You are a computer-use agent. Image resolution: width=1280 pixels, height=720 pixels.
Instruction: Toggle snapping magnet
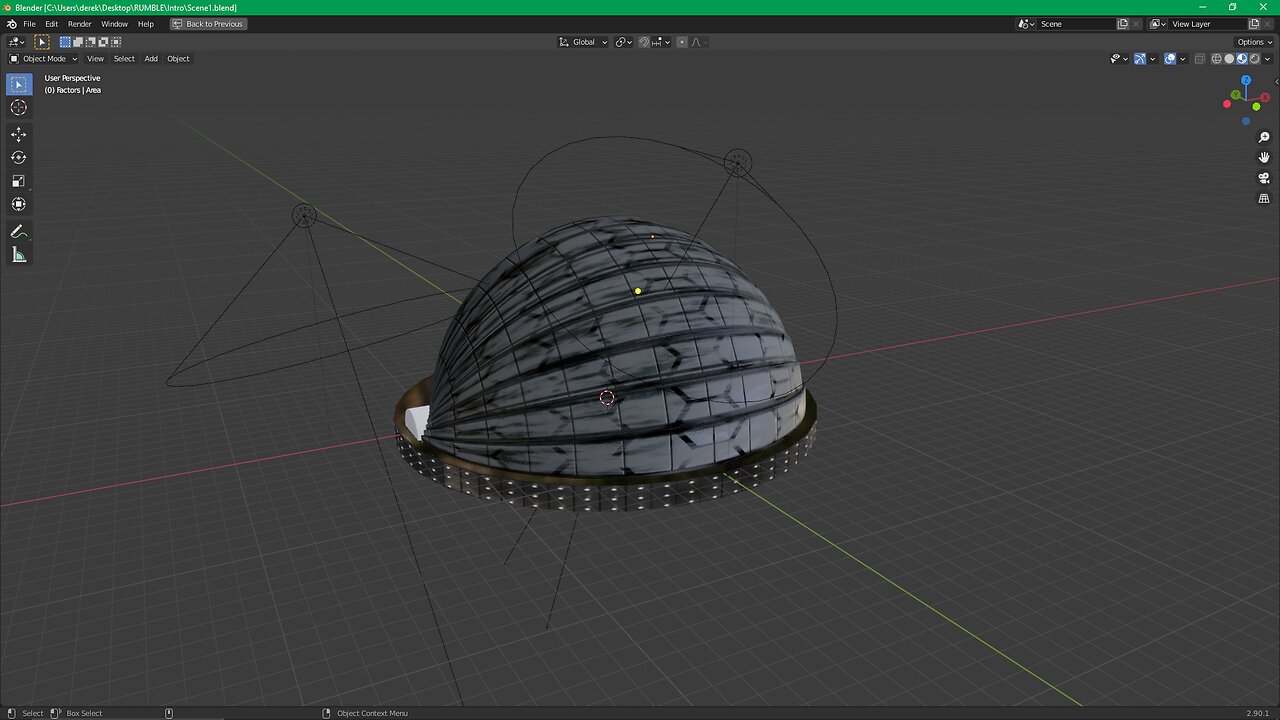[644, 42]
